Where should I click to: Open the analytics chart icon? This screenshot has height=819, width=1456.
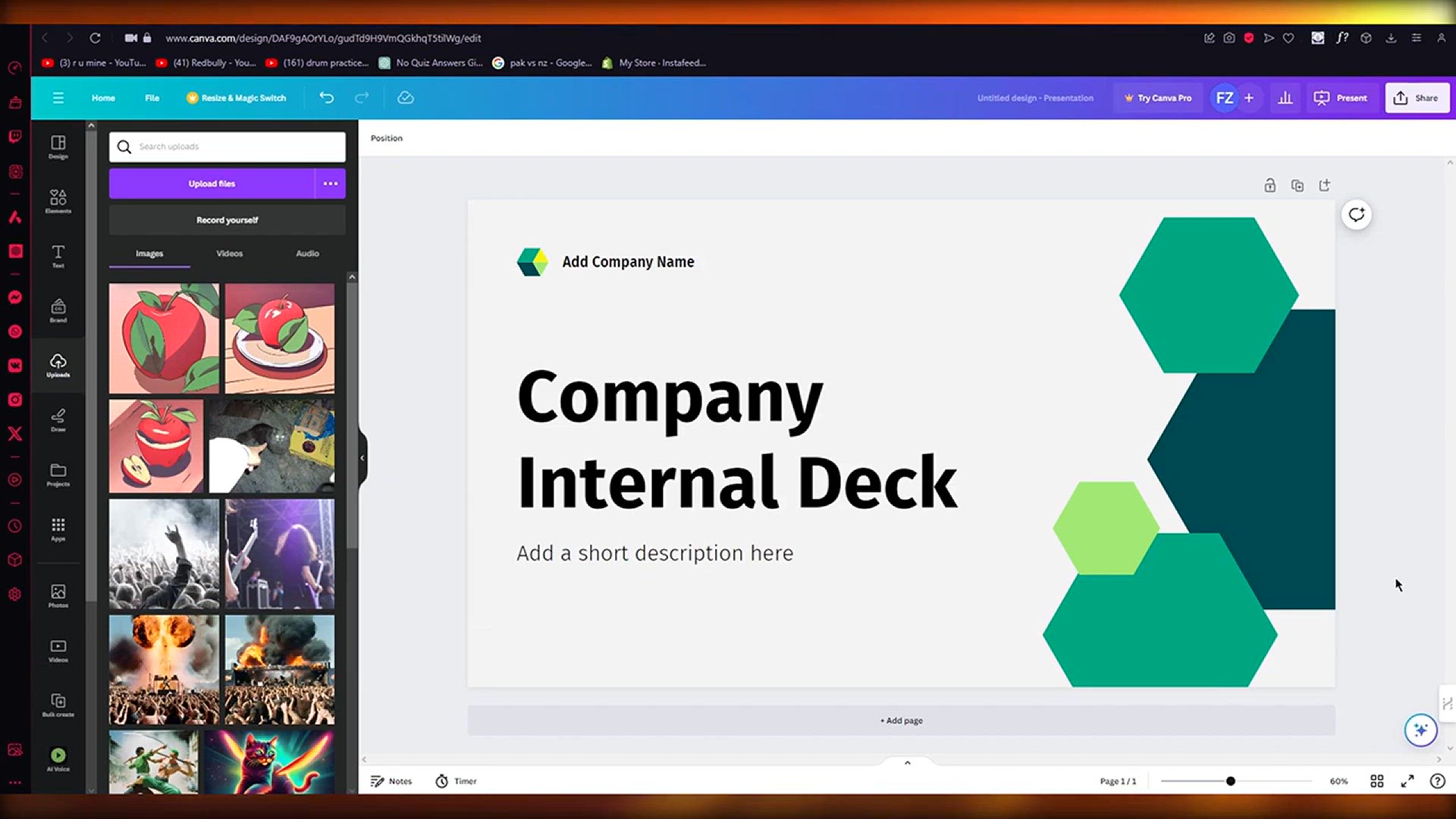pyautogui.click(x=1285, y=98)
